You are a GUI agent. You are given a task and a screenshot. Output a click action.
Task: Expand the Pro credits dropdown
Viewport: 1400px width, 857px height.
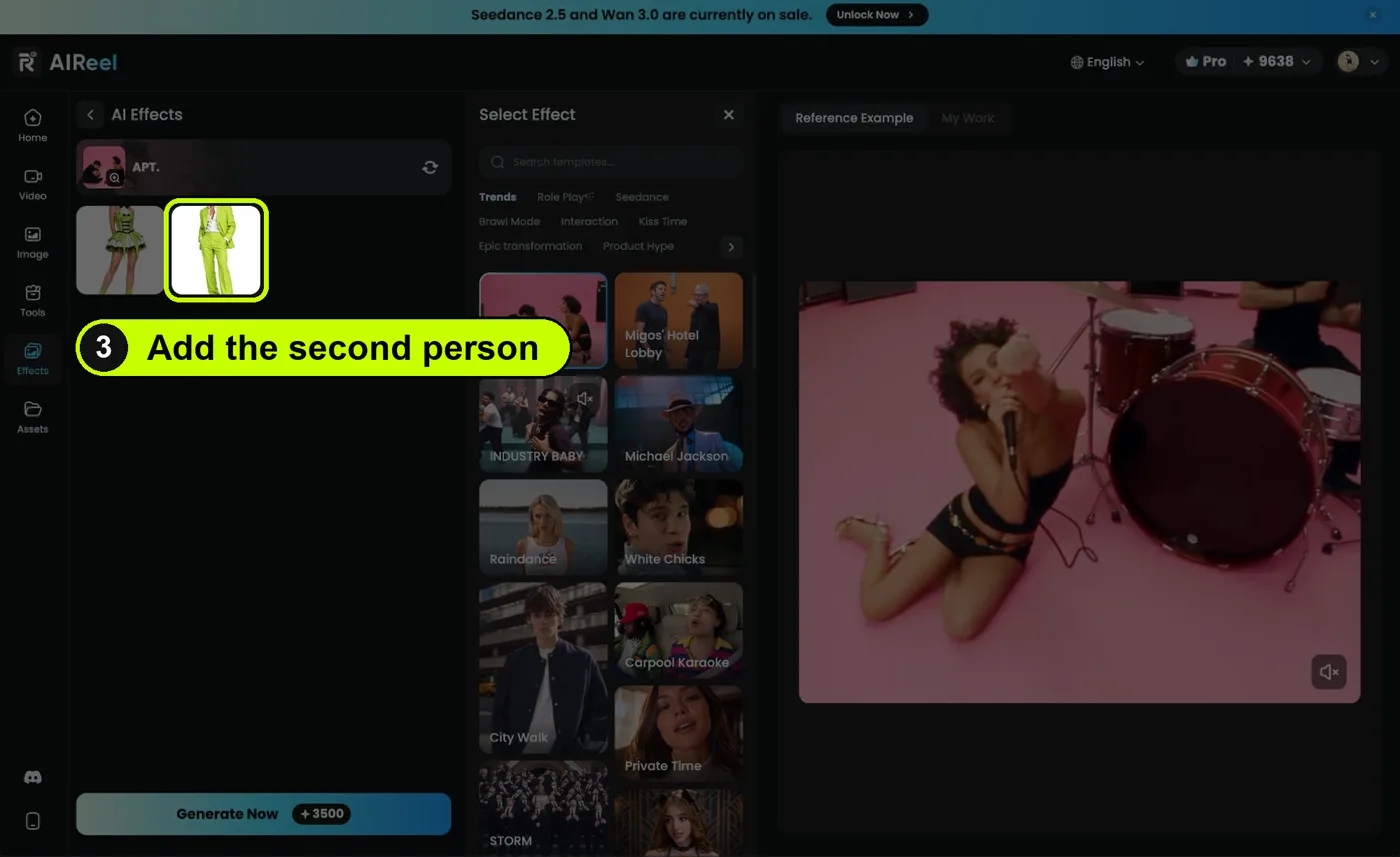point(1247,62)
